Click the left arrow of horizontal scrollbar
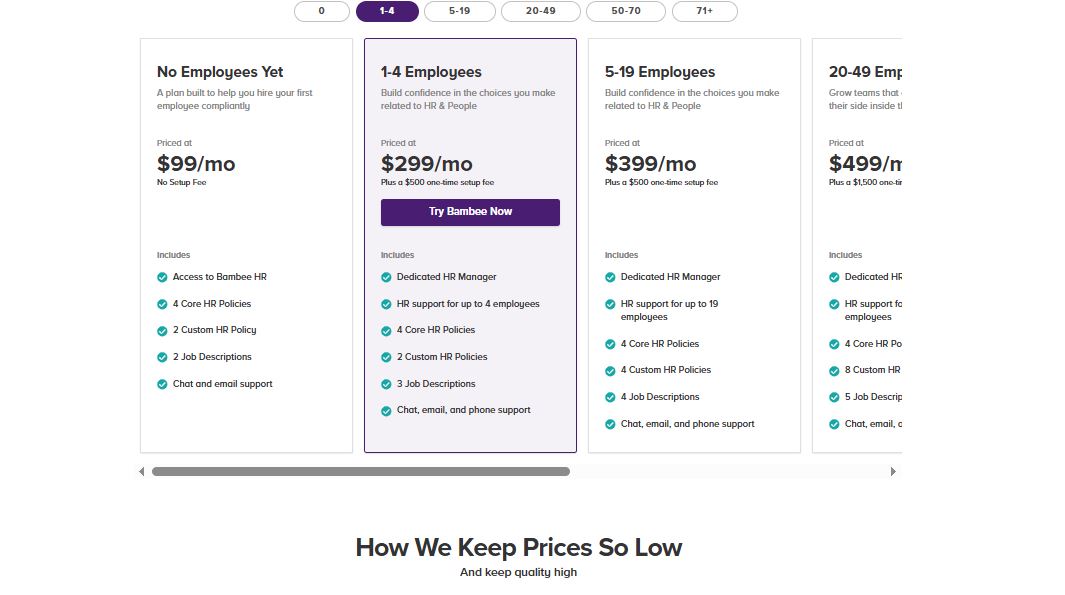Viewport: 1065px width, 595px height. [x=142, y=471]
